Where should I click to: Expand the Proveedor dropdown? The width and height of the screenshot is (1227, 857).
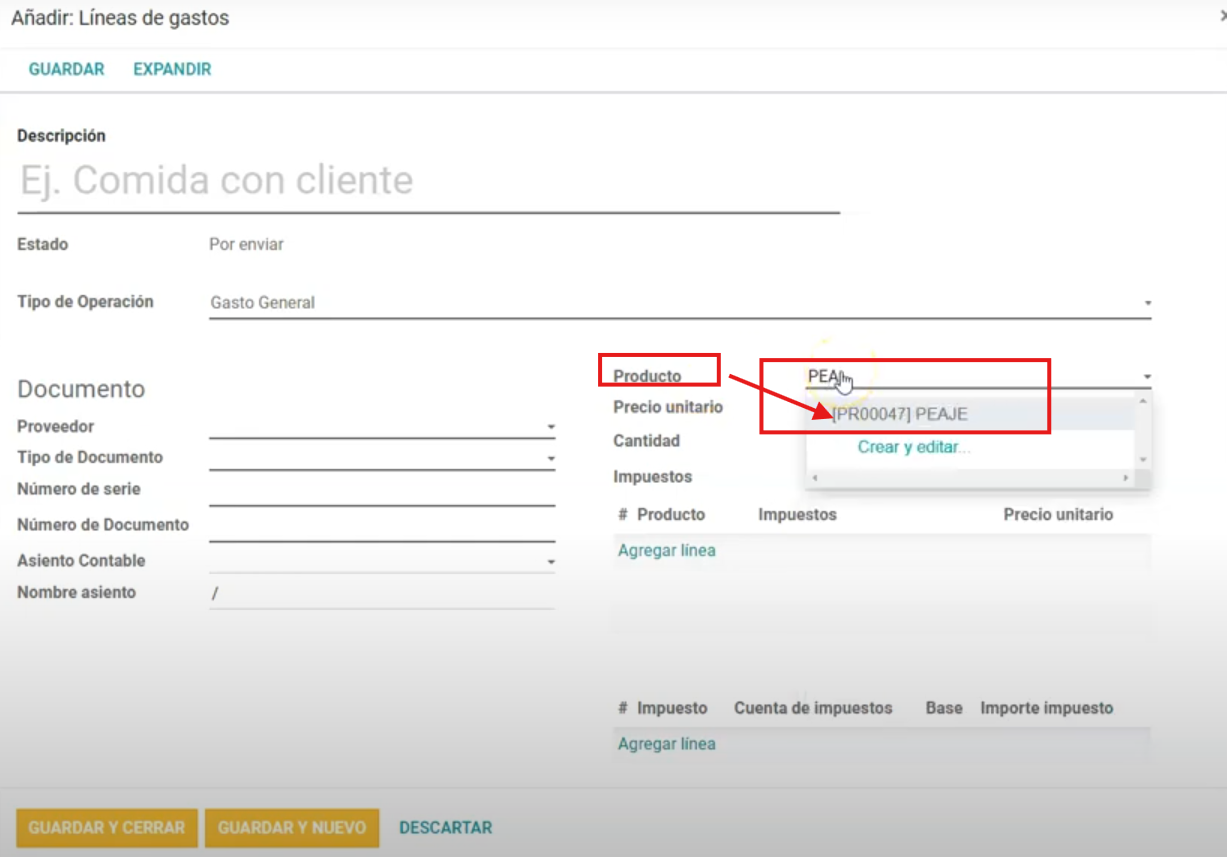(550, 427)
